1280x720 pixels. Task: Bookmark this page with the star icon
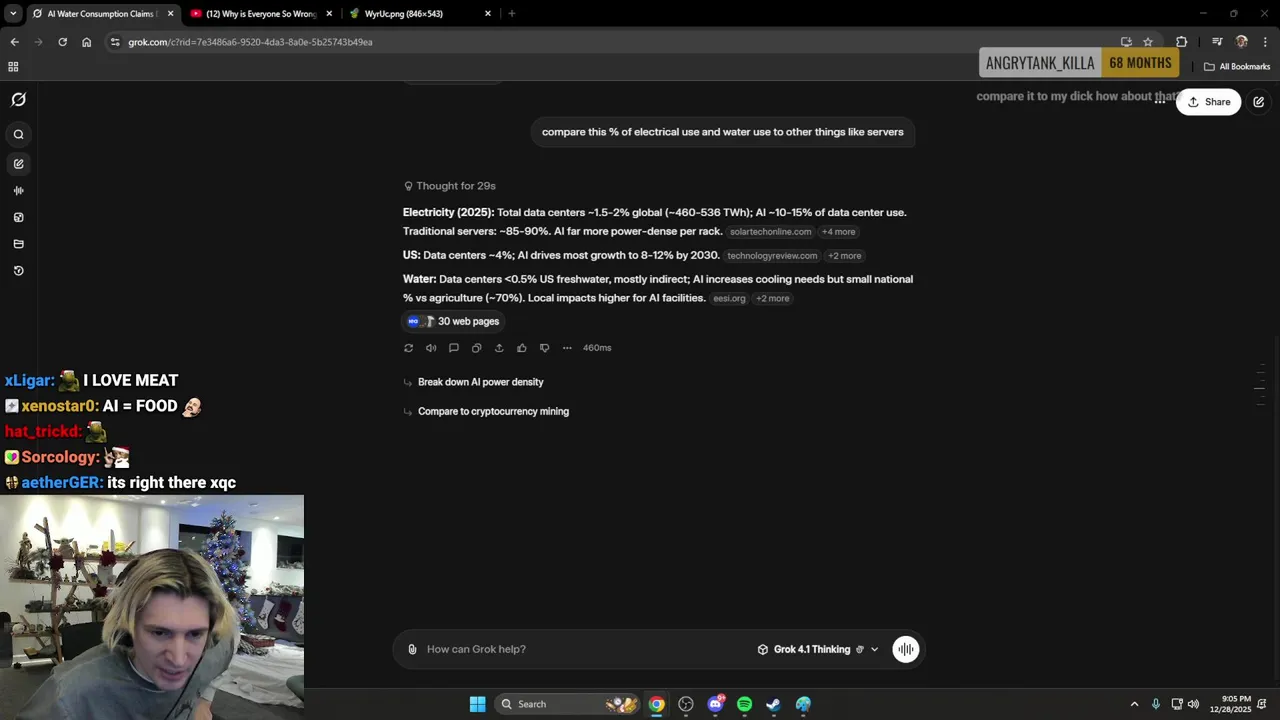click(1148, 42)
